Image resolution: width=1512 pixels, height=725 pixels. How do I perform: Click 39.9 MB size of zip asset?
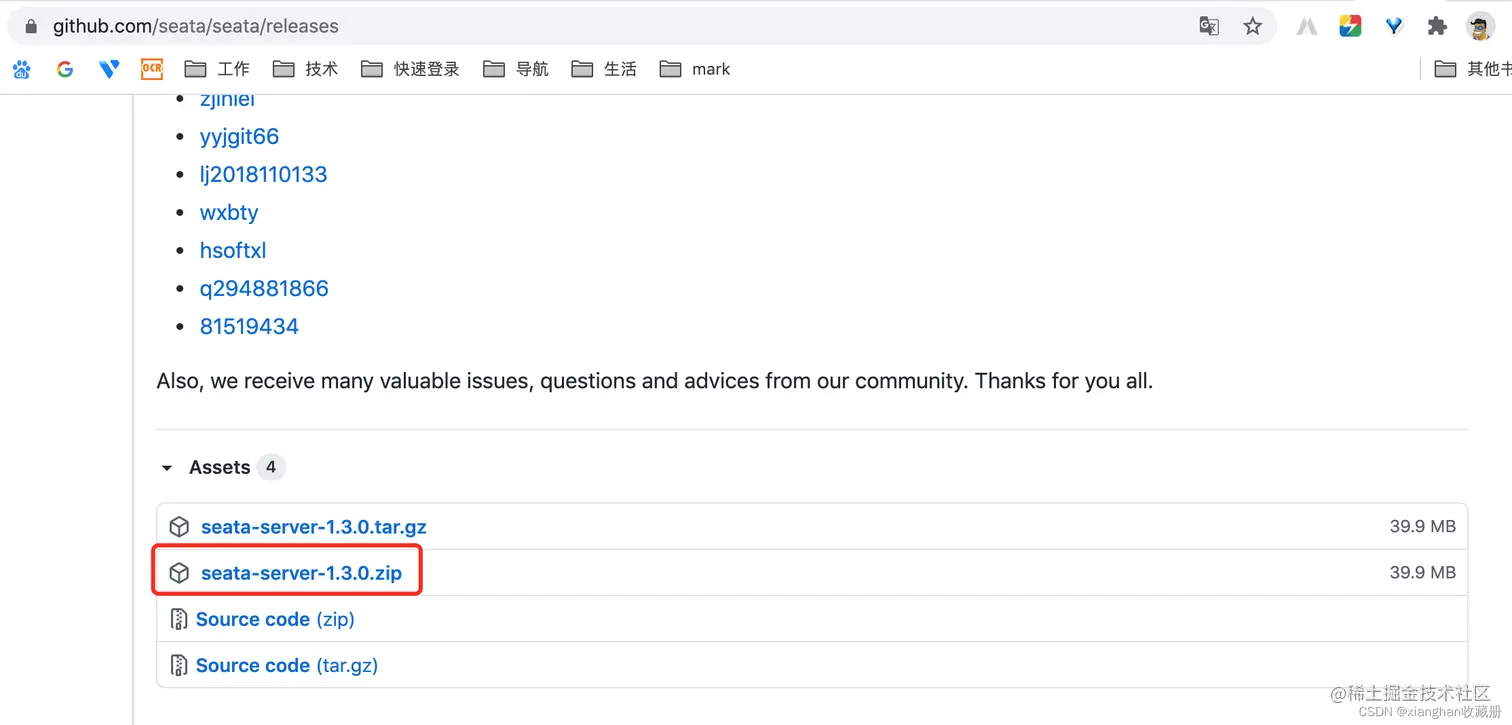coord(1422,572)
